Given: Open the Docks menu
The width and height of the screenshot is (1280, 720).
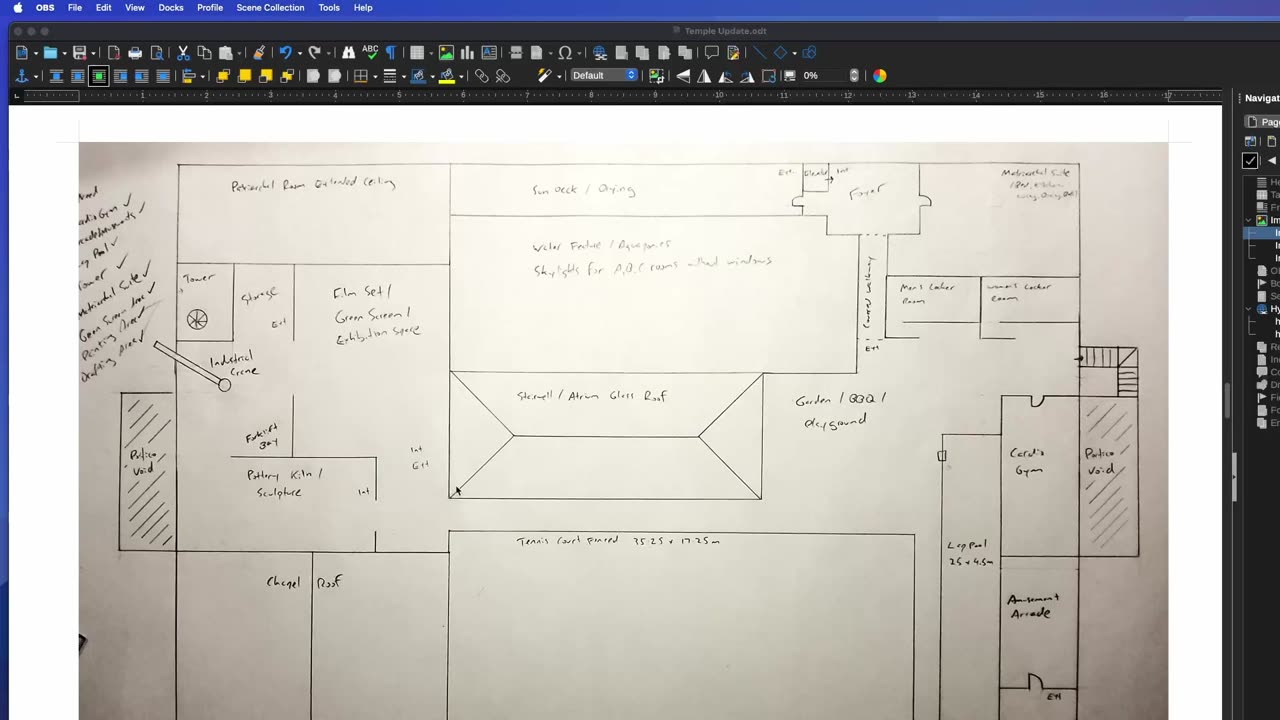Looking at the screenshot, I should click(x=171, y=7).
